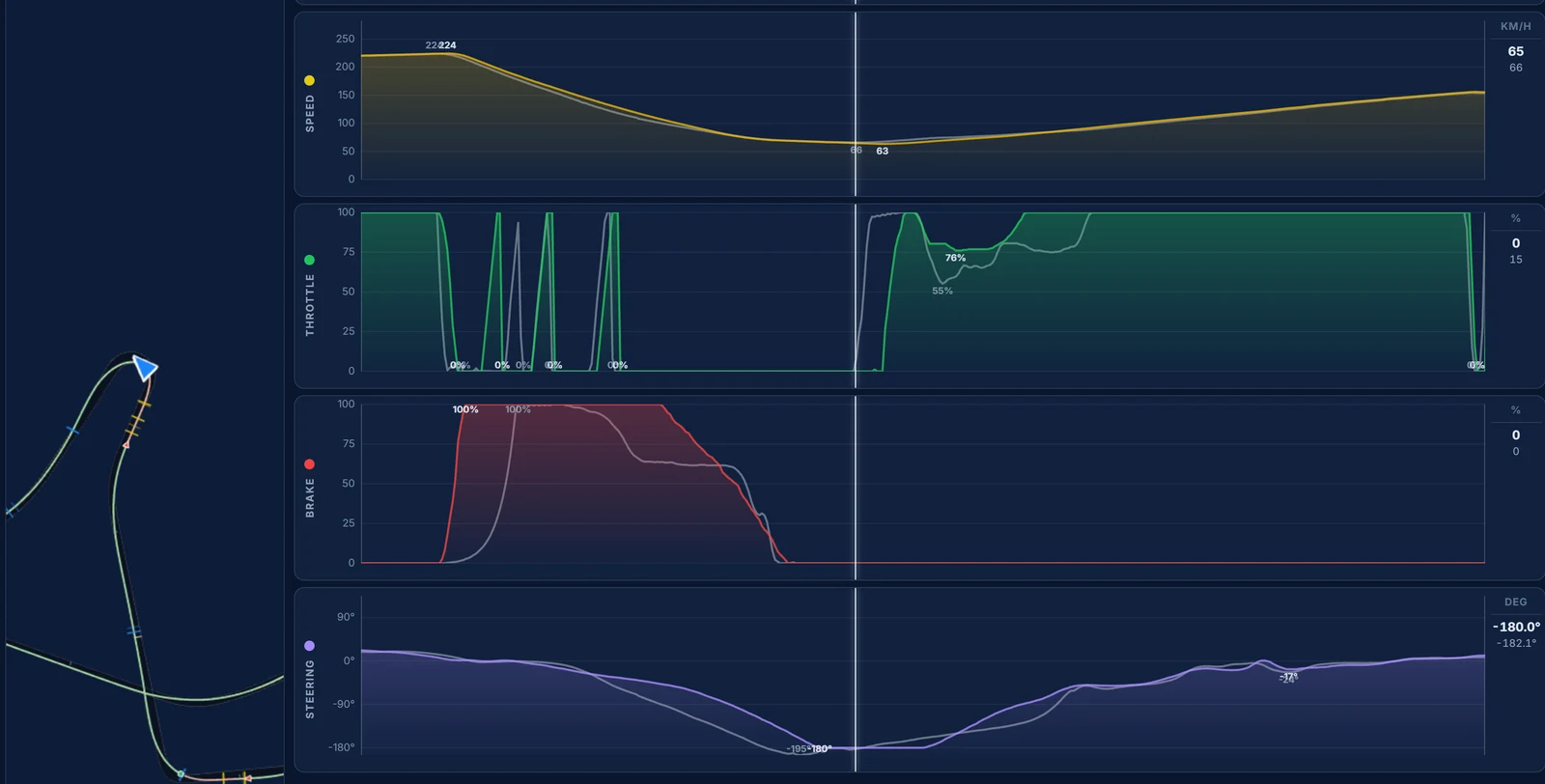The width and height of the screenshot is (1545, 784).
Task: Select the SPEED chart label
Action: coord(310,113)
